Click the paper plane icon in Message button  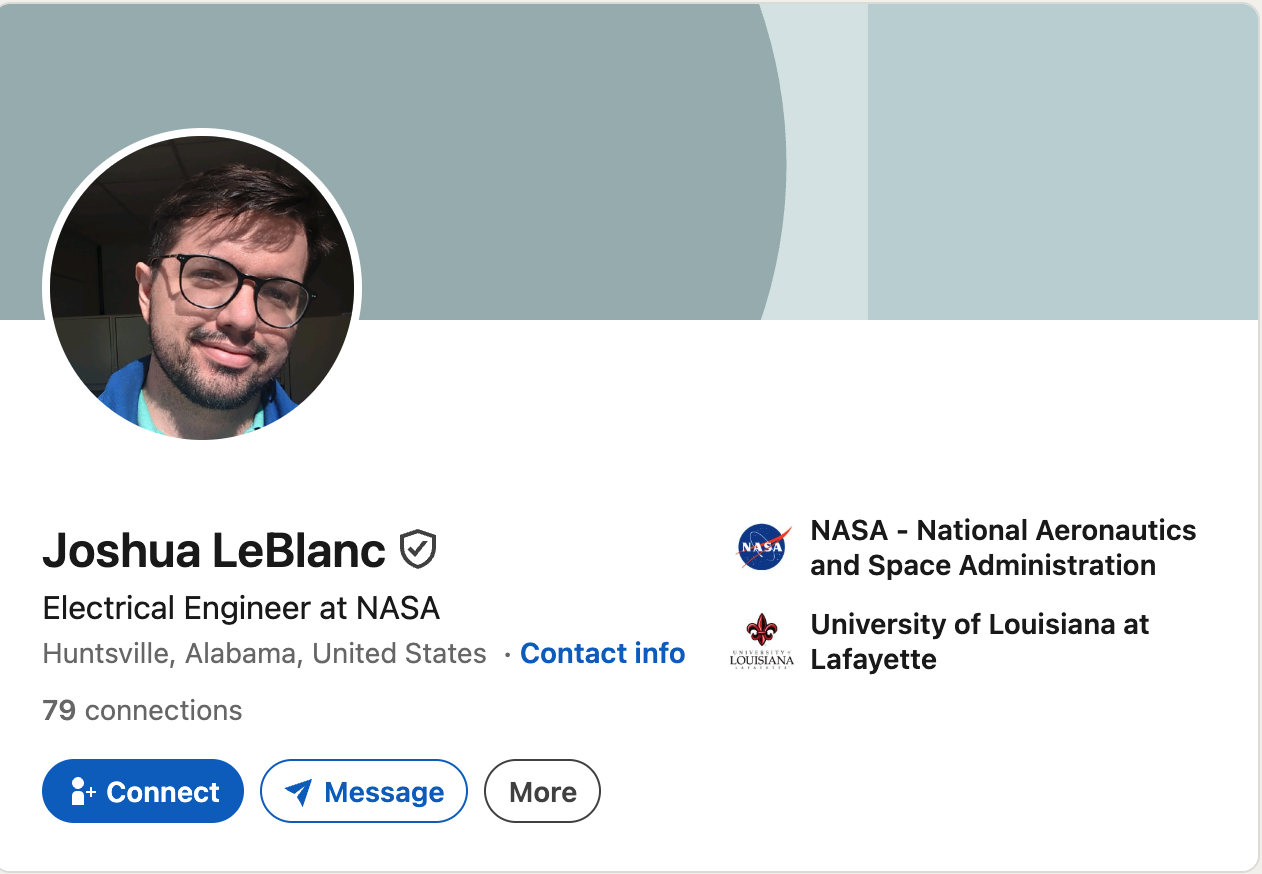coord(298,792)
